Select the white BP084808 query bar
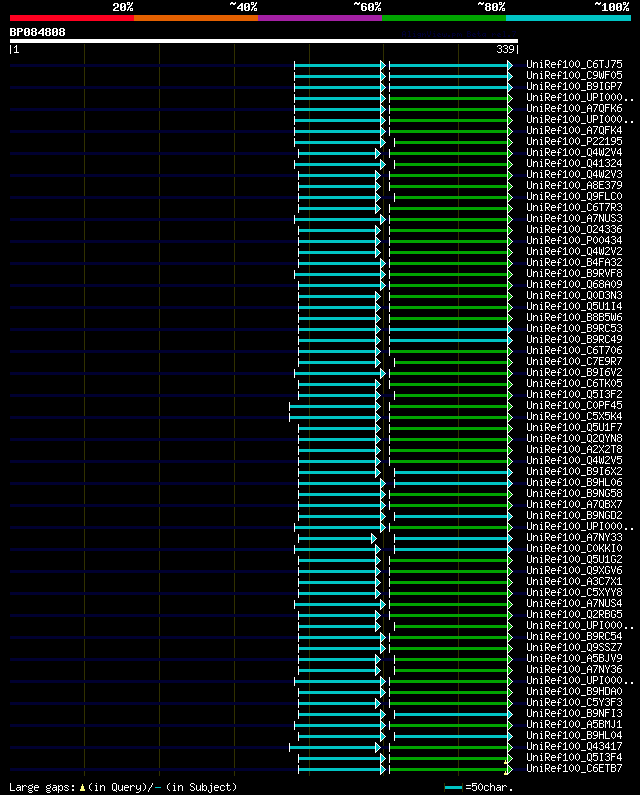This screenshot has height=795, width=640. 264,41
